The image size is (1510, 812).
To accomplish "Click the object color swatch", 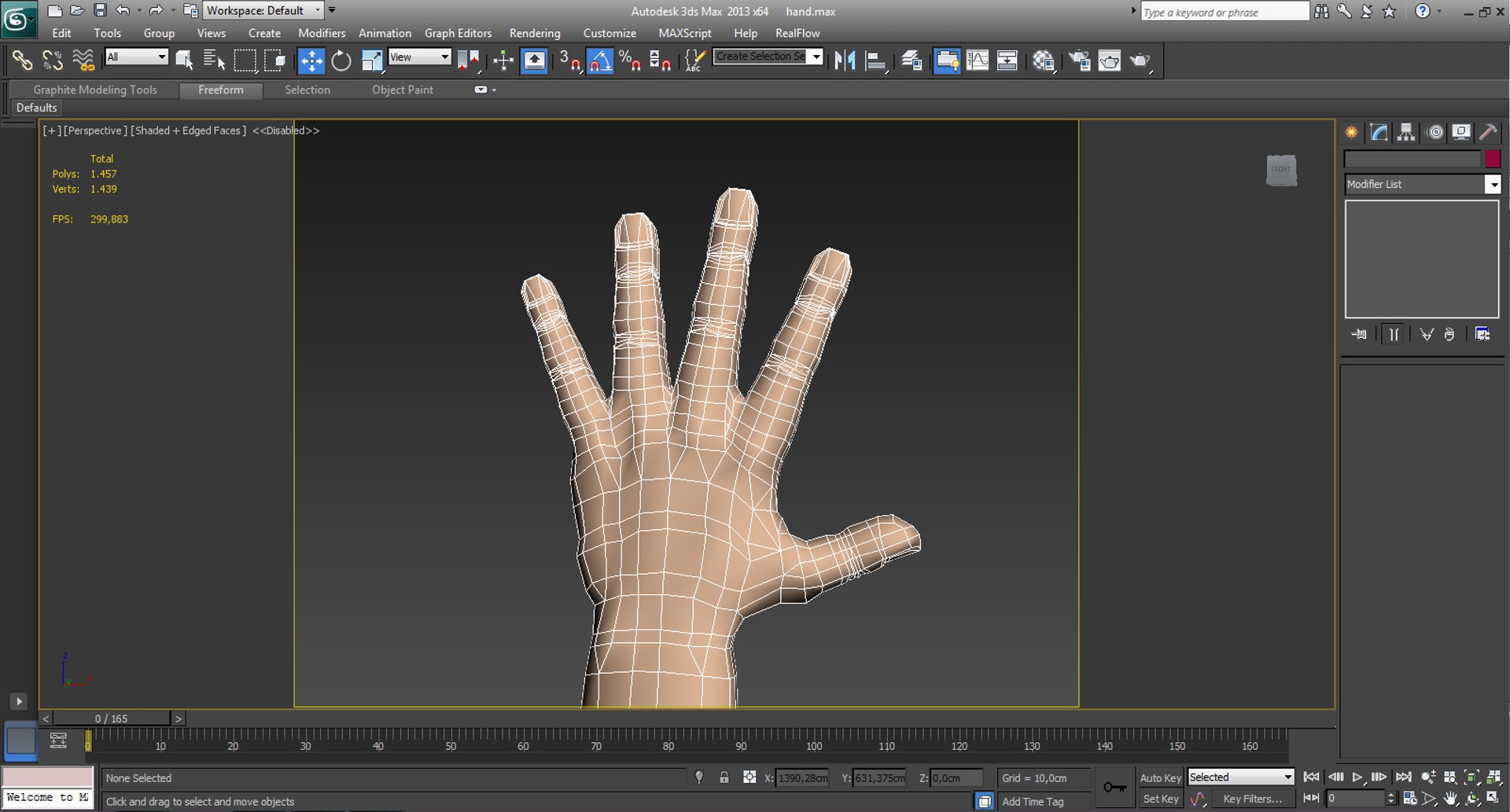I will point(1493,159).
